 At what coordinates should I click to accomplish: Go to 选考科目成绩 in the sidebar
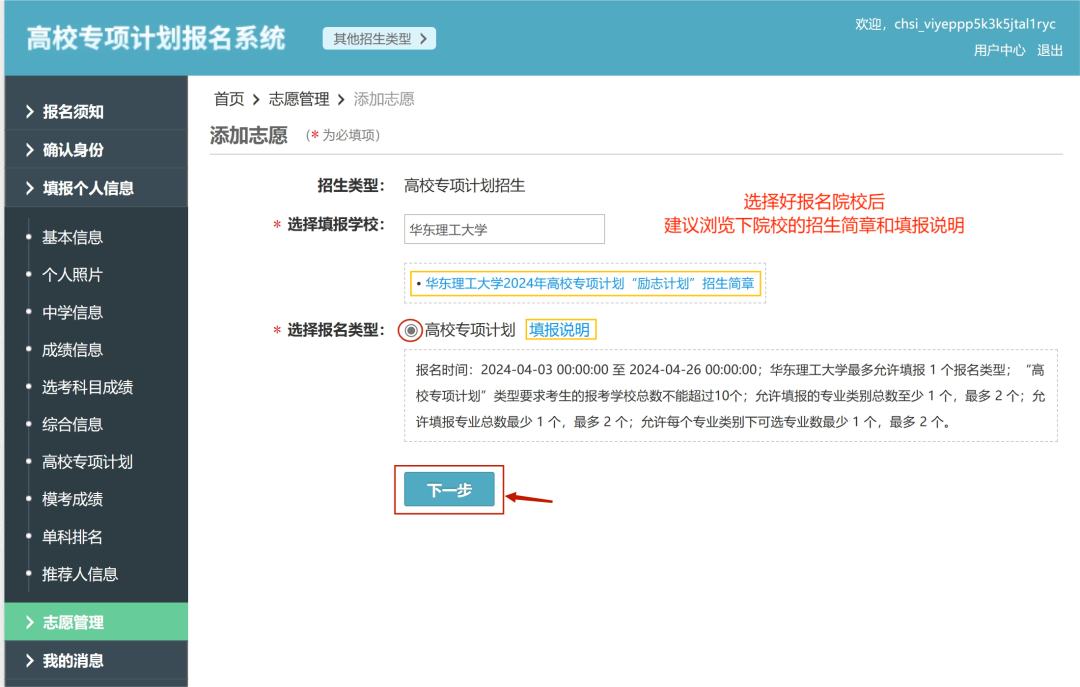pyautogui.click(x=87, y=386)
